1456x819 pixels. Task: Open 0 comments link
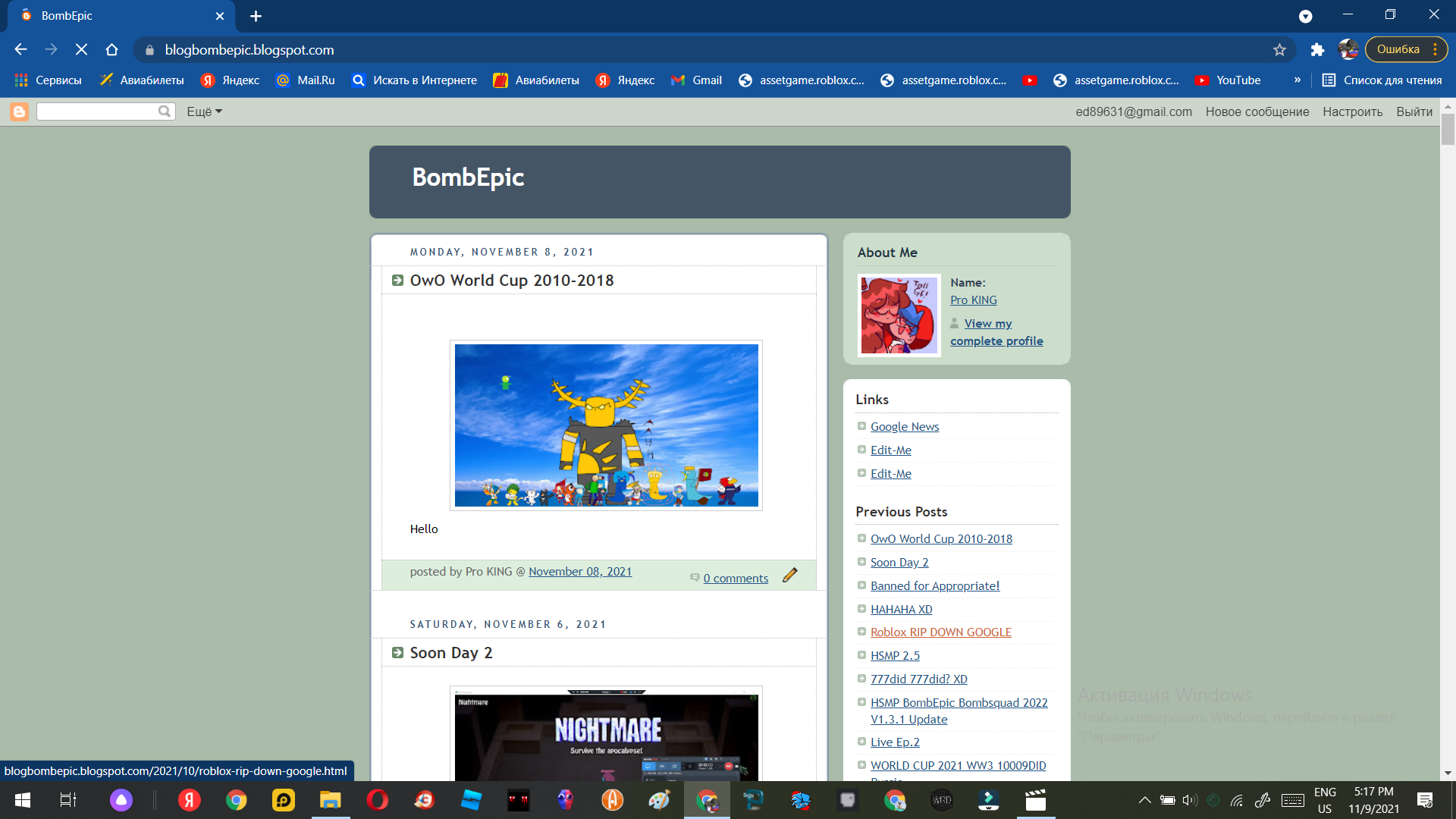pos(736,579)
